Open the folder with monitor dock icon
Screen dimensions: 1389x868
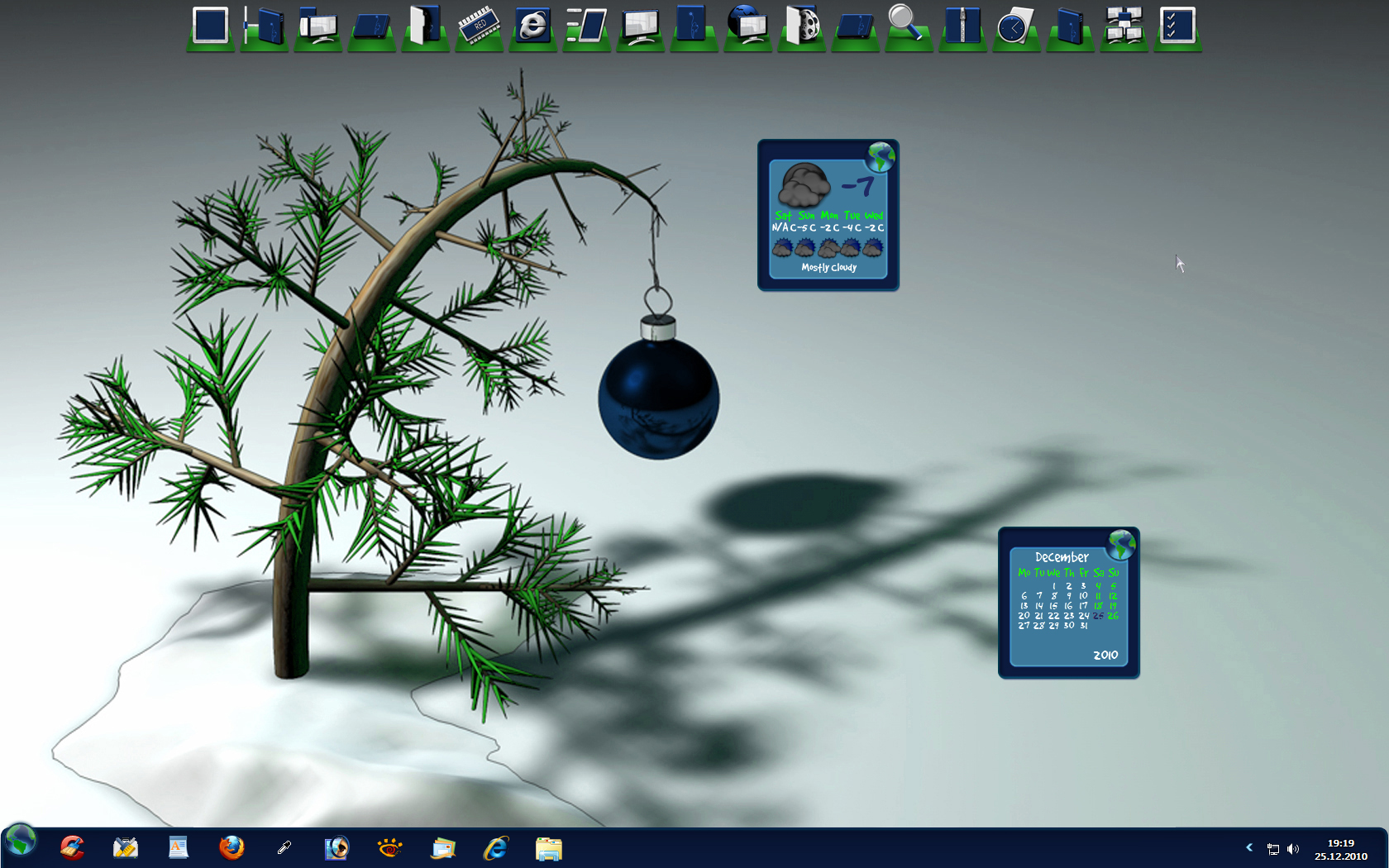pos(318,25)
